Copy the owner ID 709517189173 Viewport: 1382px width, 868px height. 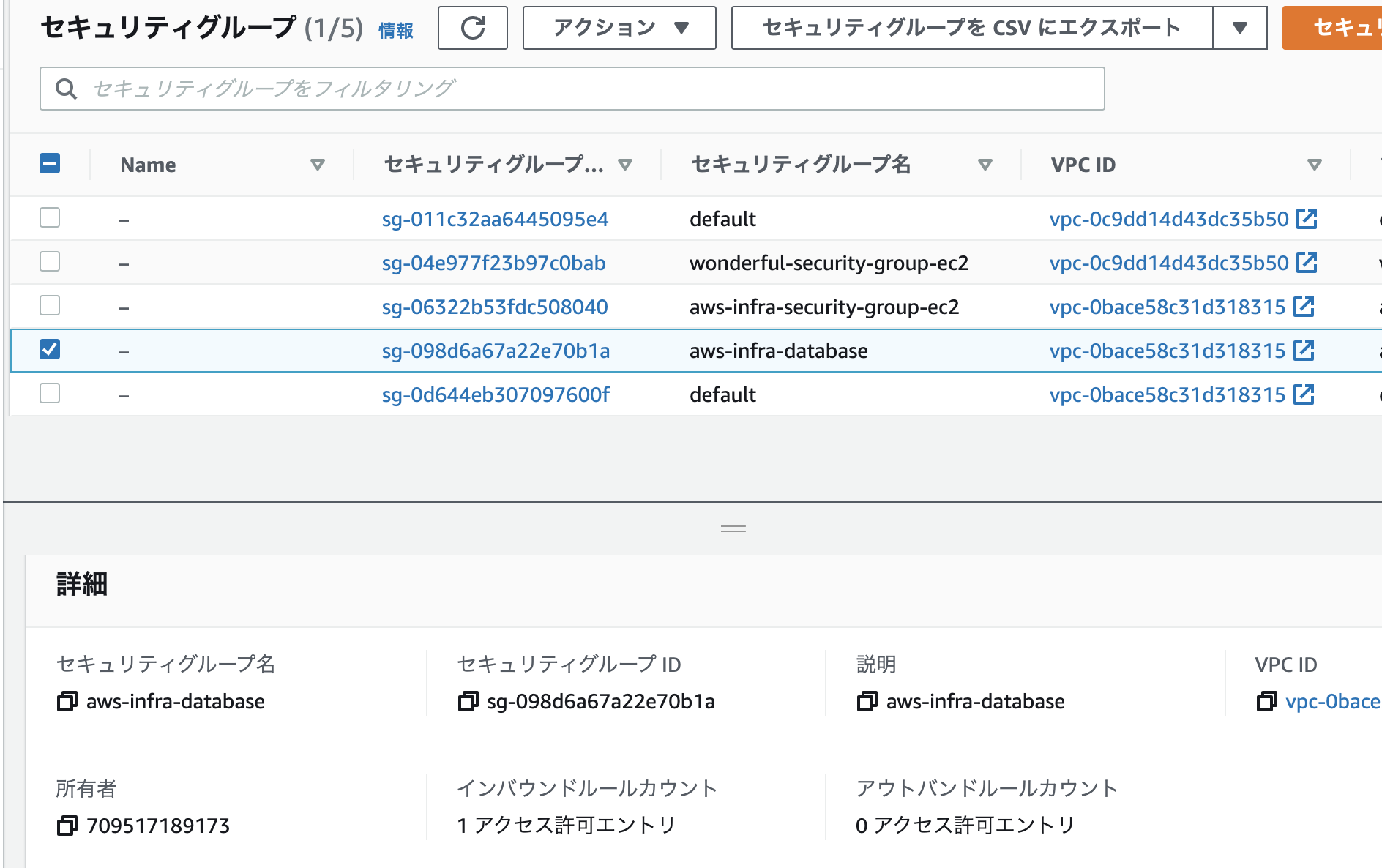[x=67, y=826]
